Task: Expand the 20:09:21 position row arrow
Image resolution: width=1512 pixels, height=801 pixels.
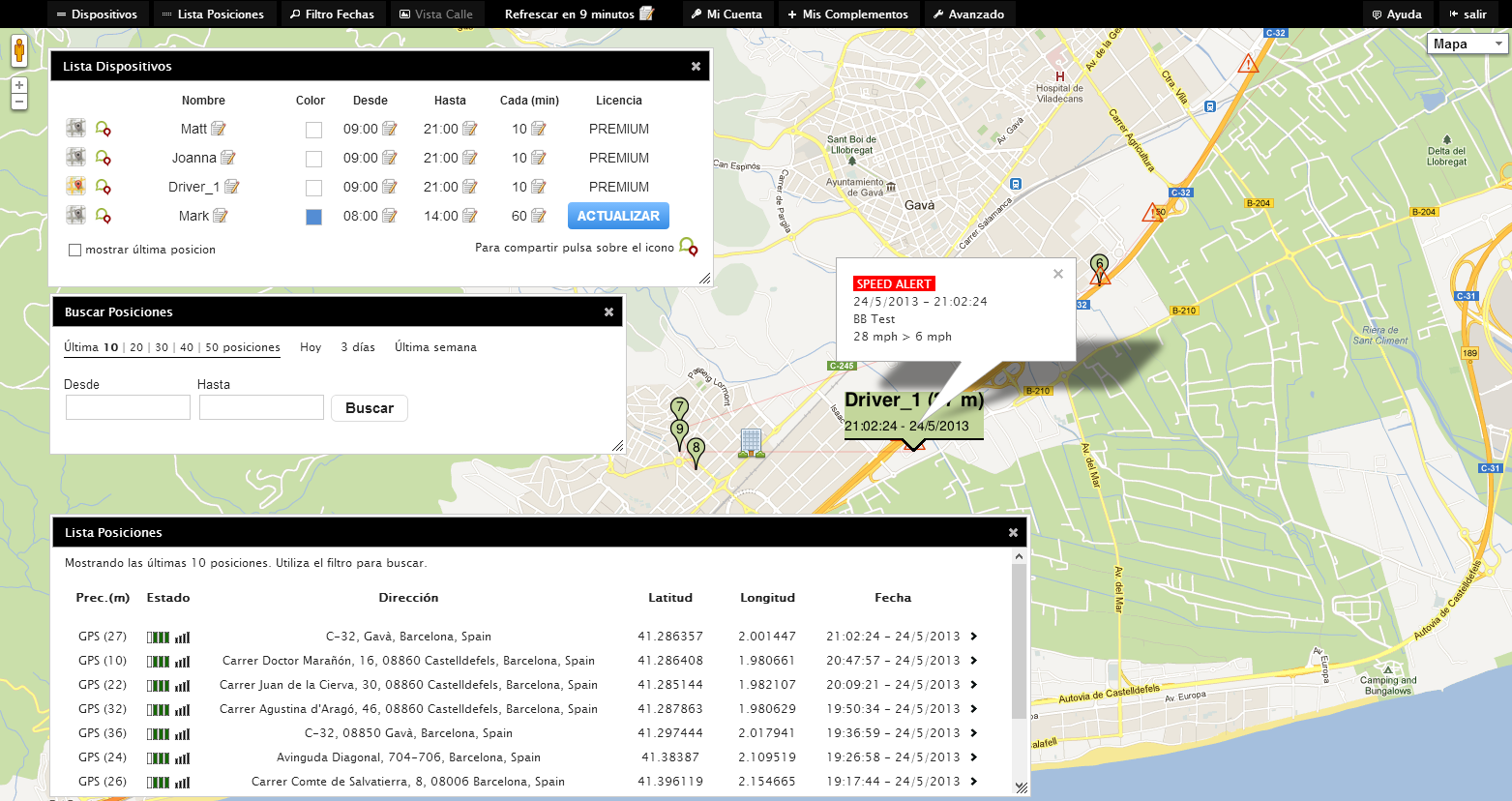Action: pos(974,685)
